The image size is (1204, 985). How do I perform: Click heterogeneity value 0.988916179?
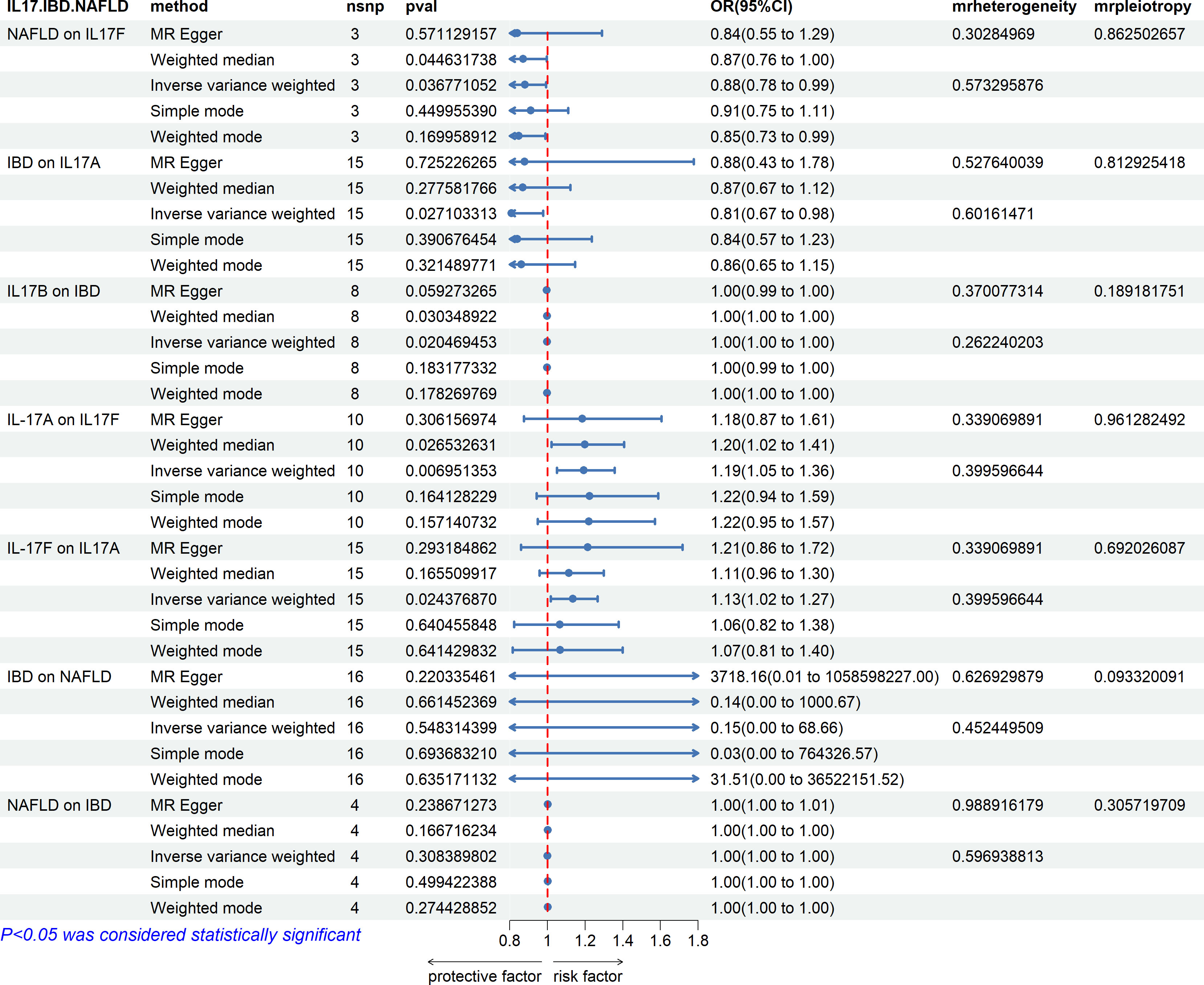point(997,805)
